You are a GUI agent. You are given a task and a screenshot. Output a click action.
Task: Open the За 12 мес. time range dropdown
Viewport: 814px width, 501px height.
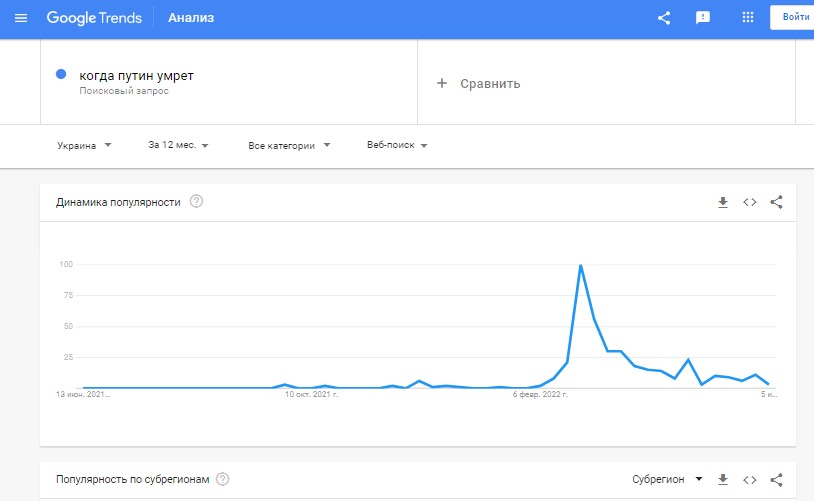click(x=178, y=145)
